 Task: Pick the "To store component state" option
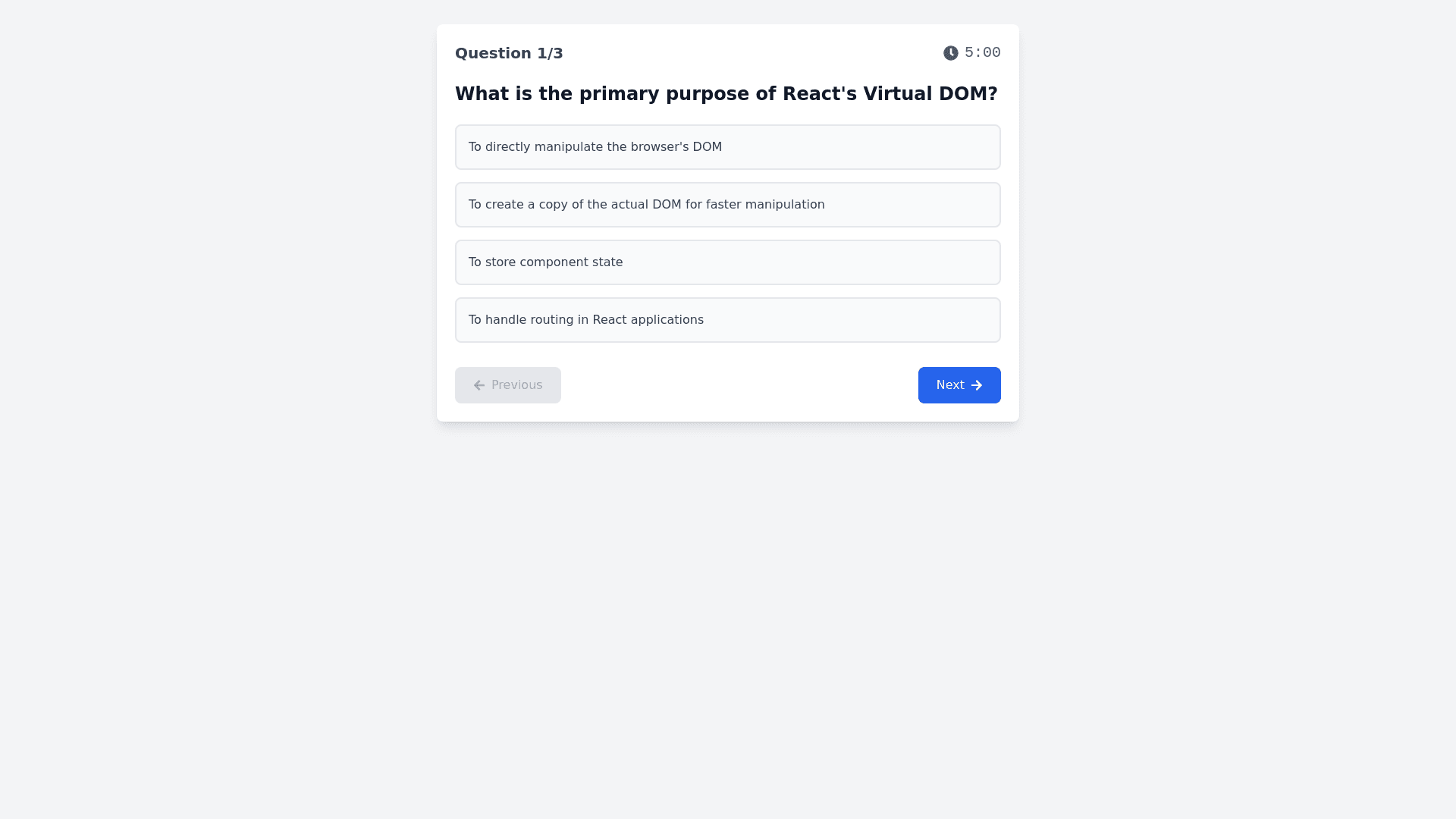545,262
